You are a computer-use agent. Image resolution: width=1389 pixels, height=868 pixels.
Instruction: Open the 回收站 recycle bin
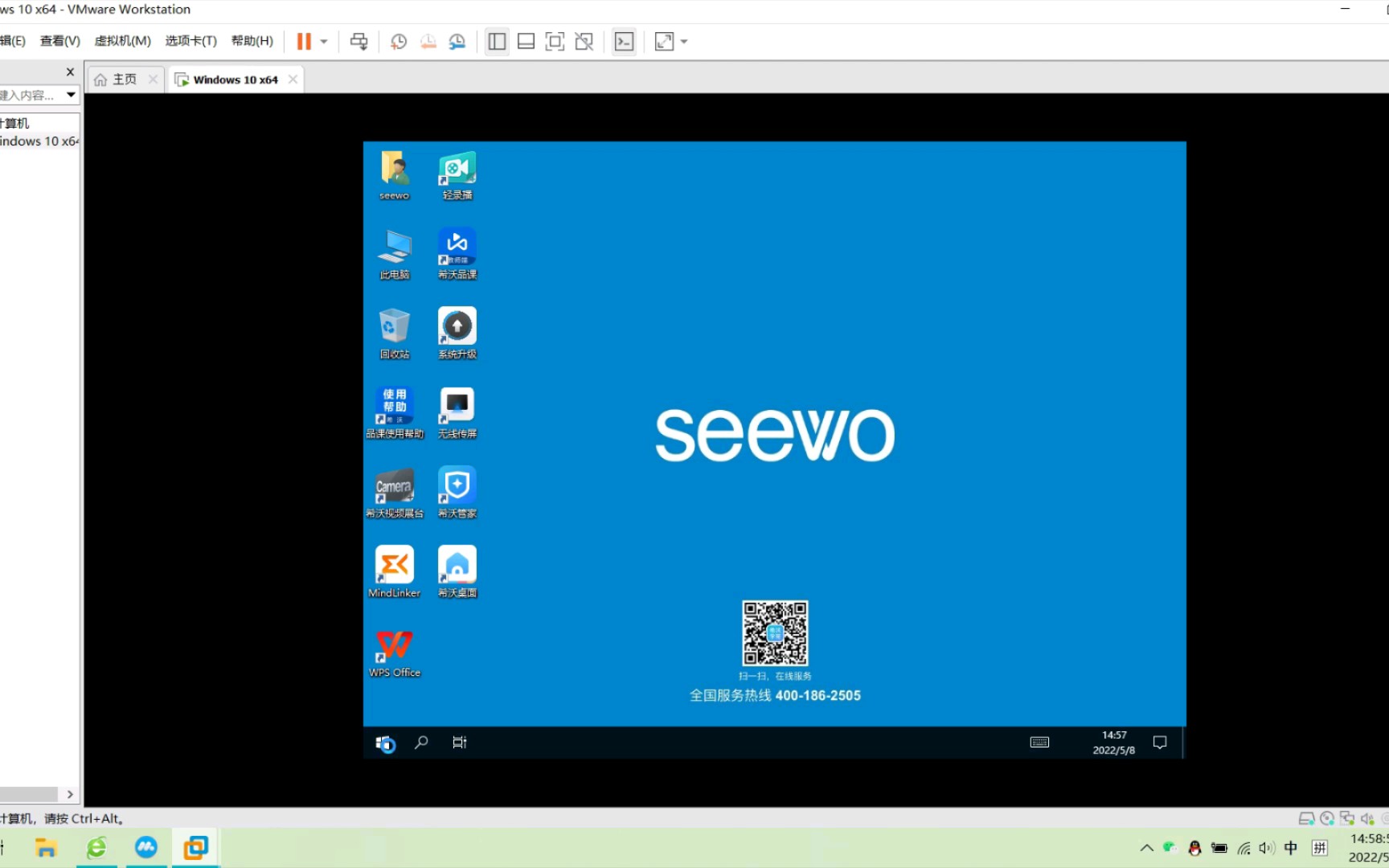[x=395, y=334]
